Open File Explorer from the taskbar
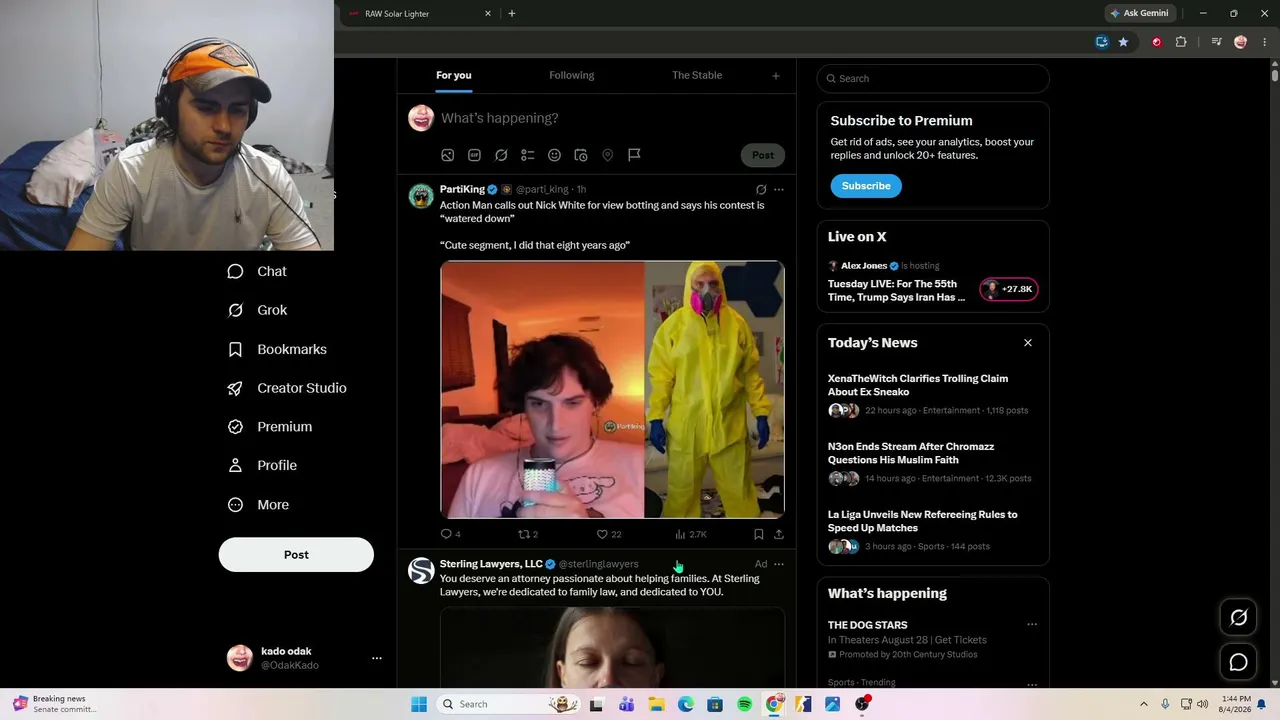This screenshot has width=1280, height=720. tap(657, 704)
